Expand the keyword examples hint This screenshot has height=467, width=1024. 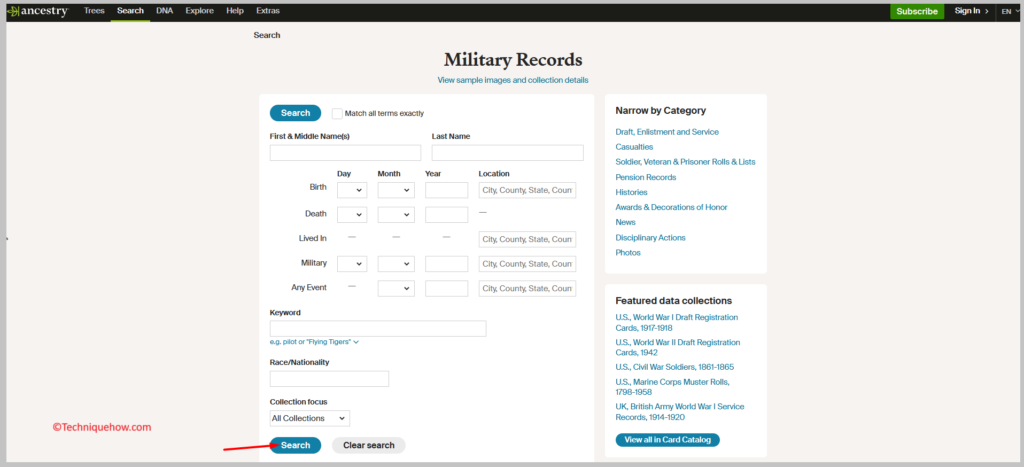point(314,342)
